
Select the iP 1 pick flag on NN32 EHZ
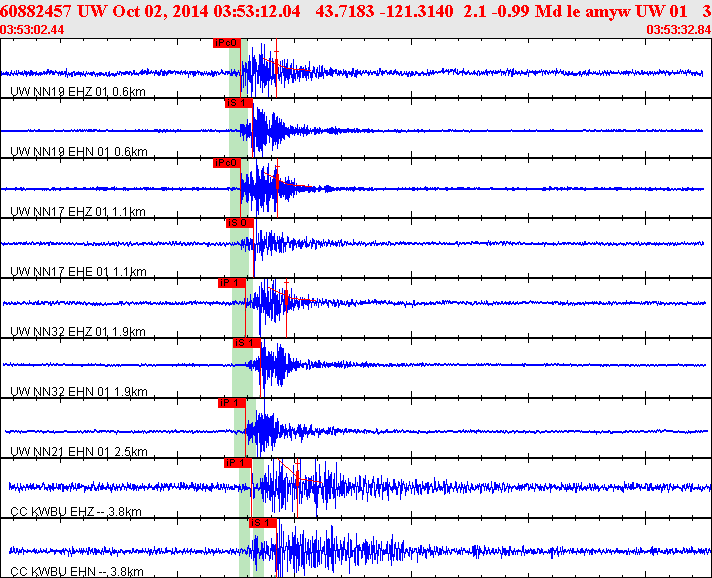coord(232,283)
